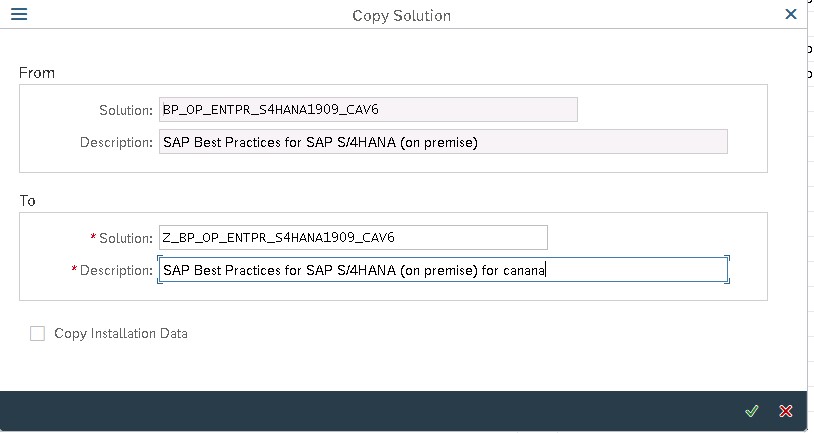814x433 pixels.
Task: Cancel using the red X icon
Action: click(786, 411)
